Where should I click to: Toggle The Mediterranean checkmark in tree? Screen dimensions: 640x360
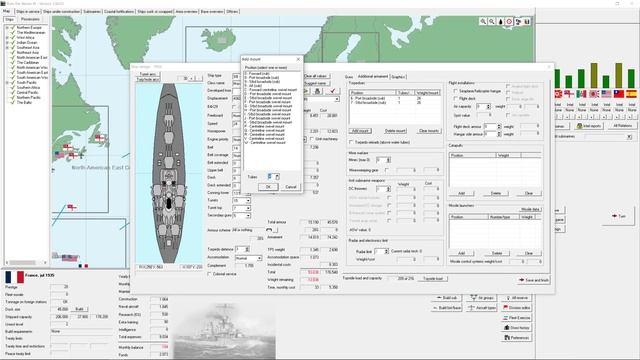click(13, 32)
